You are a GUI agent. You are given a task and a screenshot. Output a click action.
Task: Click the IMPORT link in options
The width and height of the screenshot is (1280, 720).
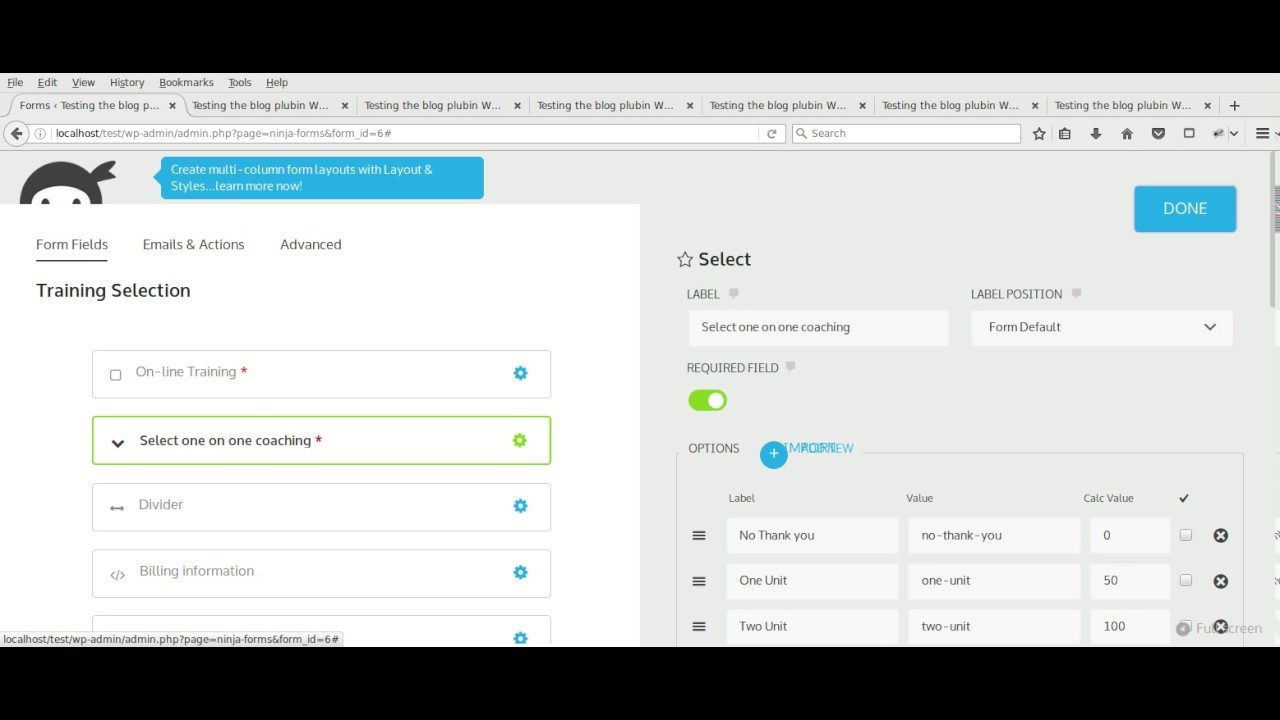coord(811,448)
